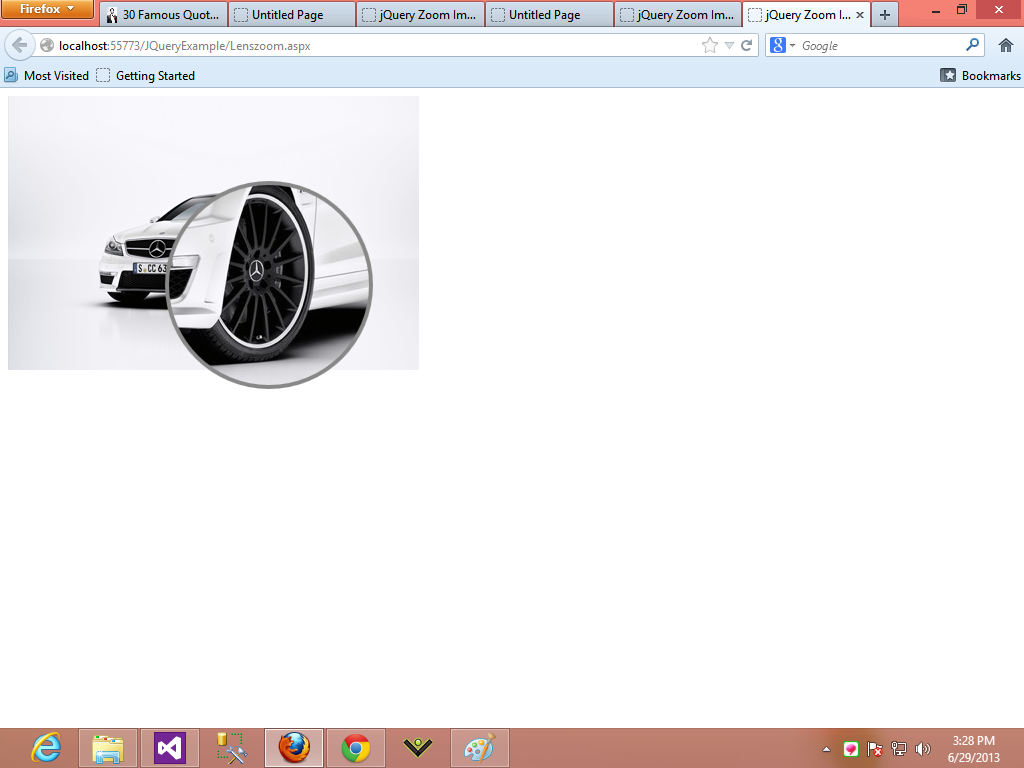Open Paint from the taskbar
This screenshot has width=1024, height=768.
(480, 748)
